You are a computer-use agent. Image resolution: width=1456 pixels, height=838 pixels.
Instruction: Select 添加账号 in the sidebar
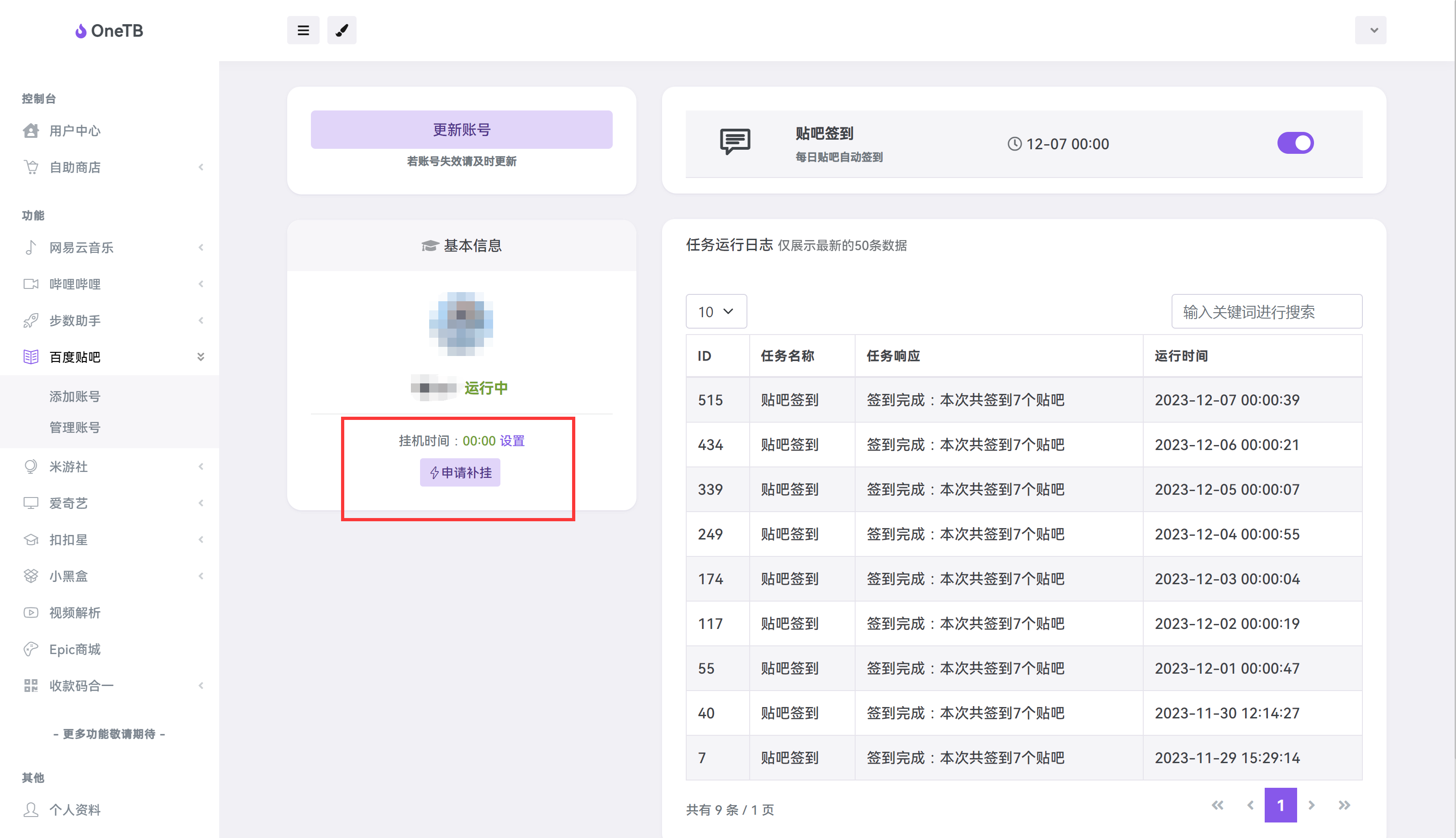coord(74,396)
